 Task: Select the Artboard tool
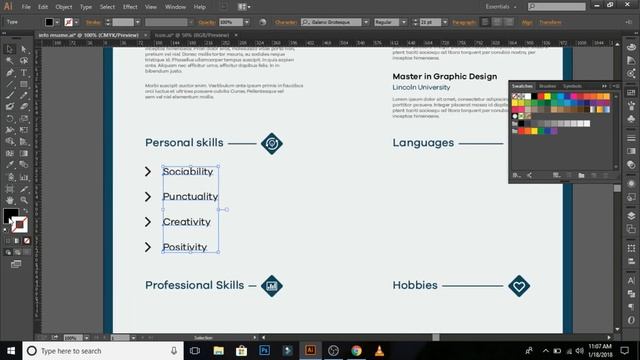pyautogui.click(x=9, y=189)
